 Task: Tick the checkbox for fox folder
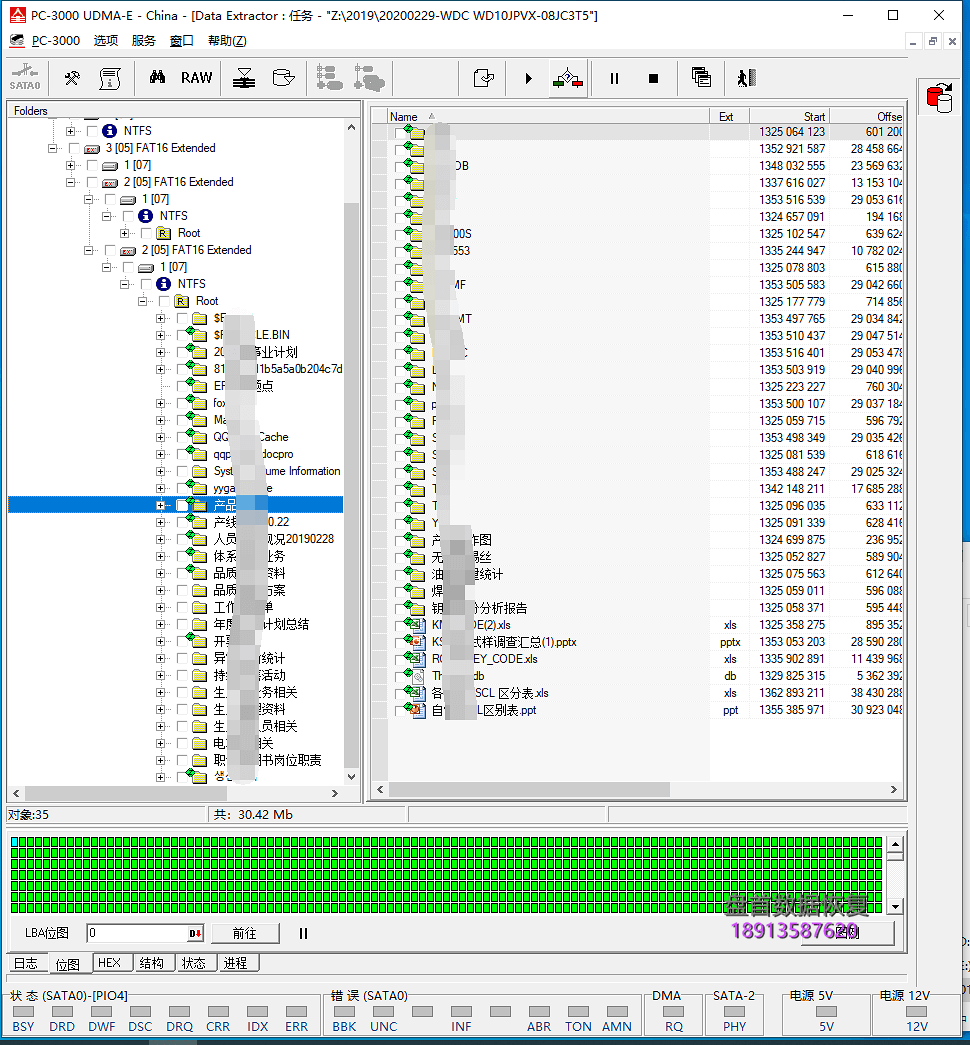click(182, 403)
